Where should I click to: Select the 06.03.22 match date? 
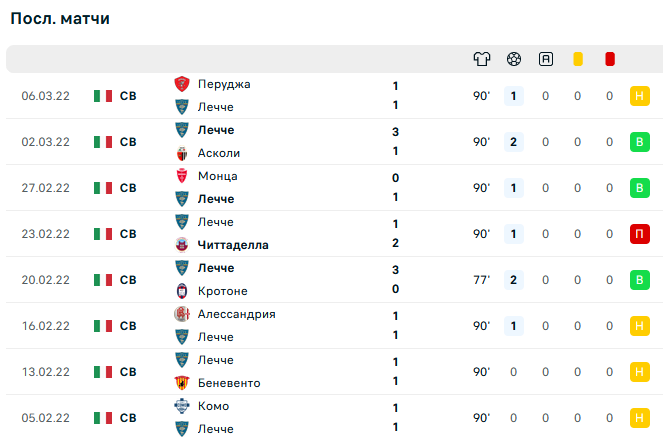tap(45, 96)
